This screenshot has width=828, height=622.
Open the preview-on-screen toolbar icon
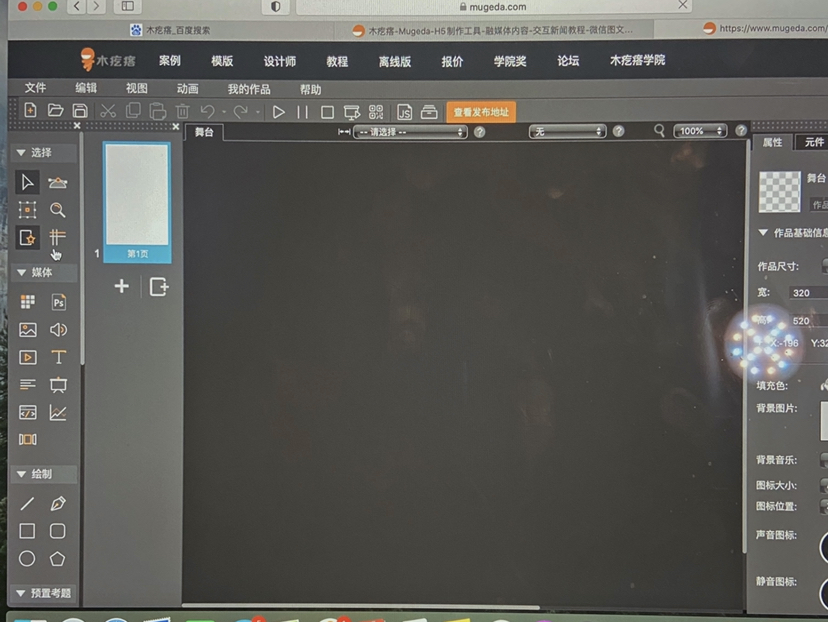(352, 112)
